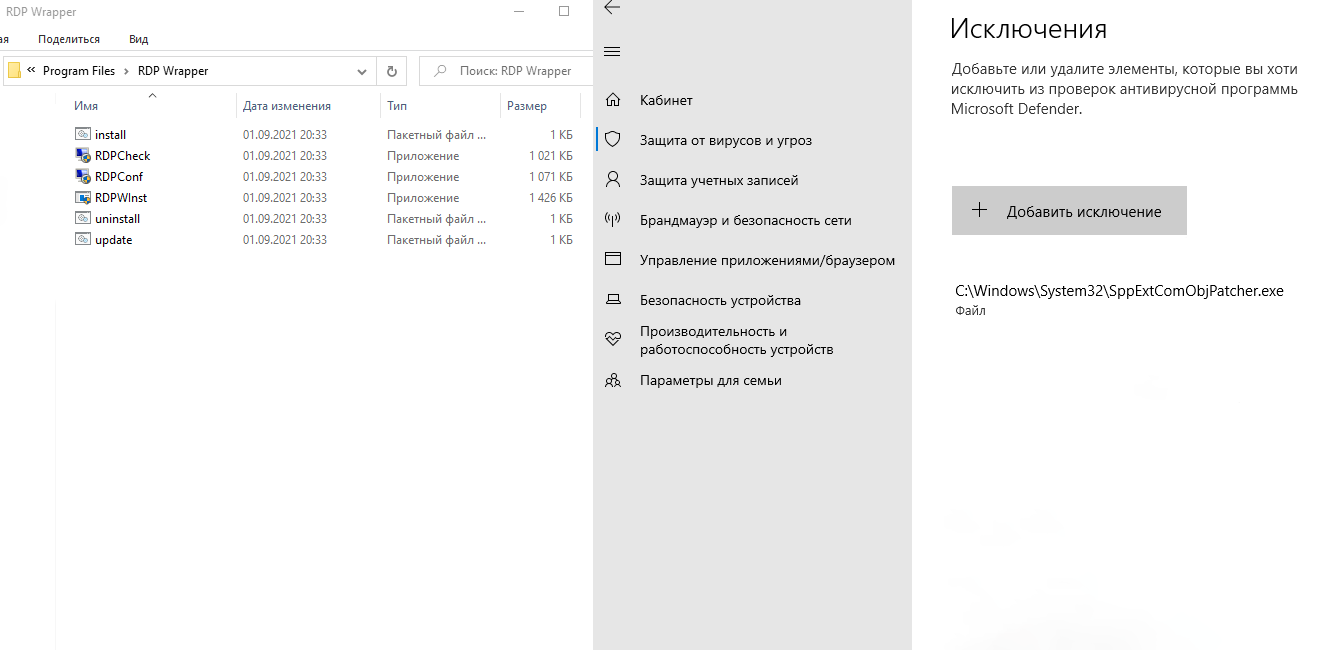Click the home icon next to Кабинет

(x=613, y=100)
